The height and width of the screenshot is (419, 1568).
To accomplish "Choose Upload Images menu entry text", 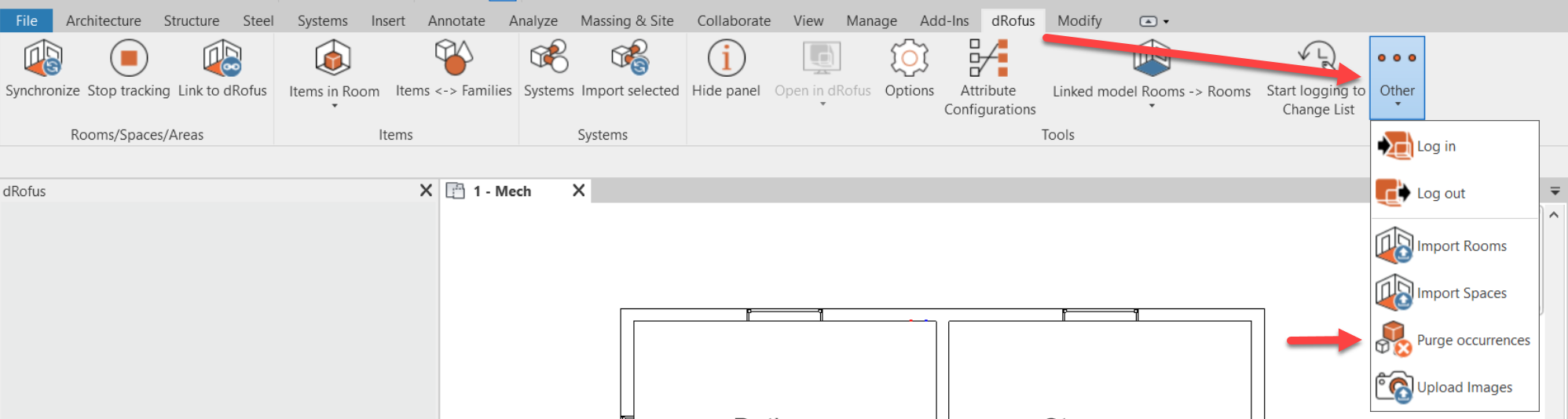I will pyautogui.click(x=1464, y=387).
